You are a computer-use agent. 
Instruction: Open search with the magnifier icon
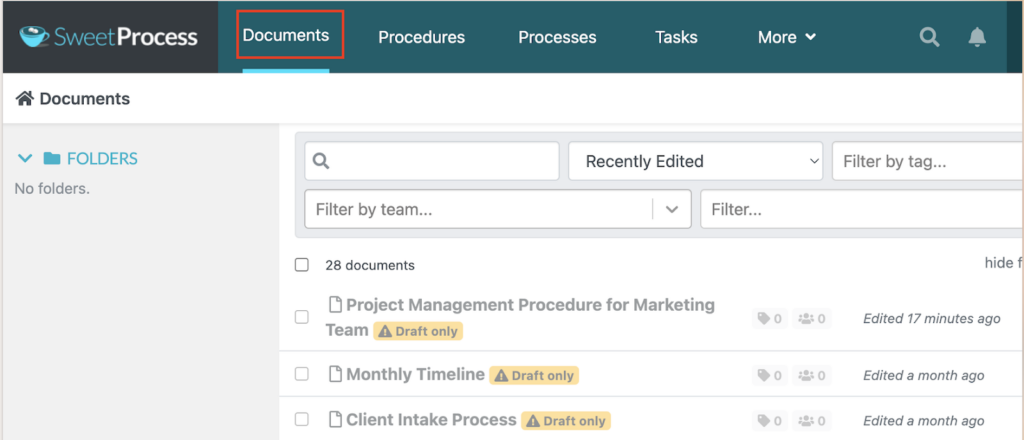[929, 37]
